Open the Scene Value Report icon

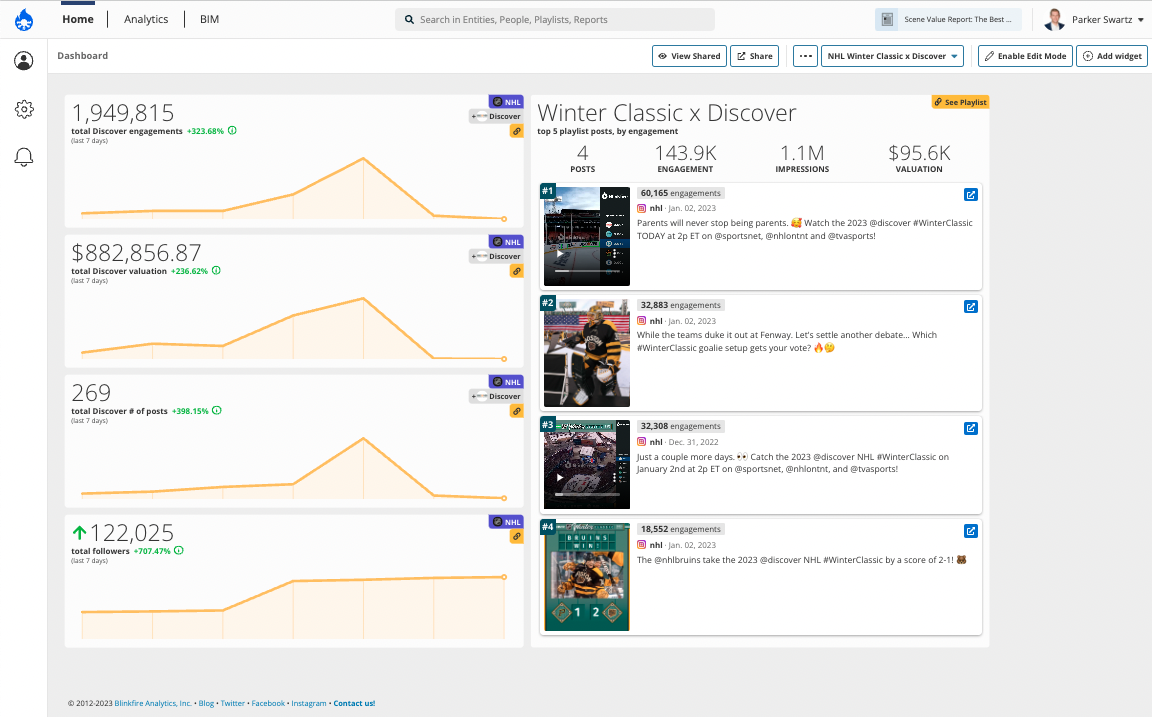click(x=888, y=20)
